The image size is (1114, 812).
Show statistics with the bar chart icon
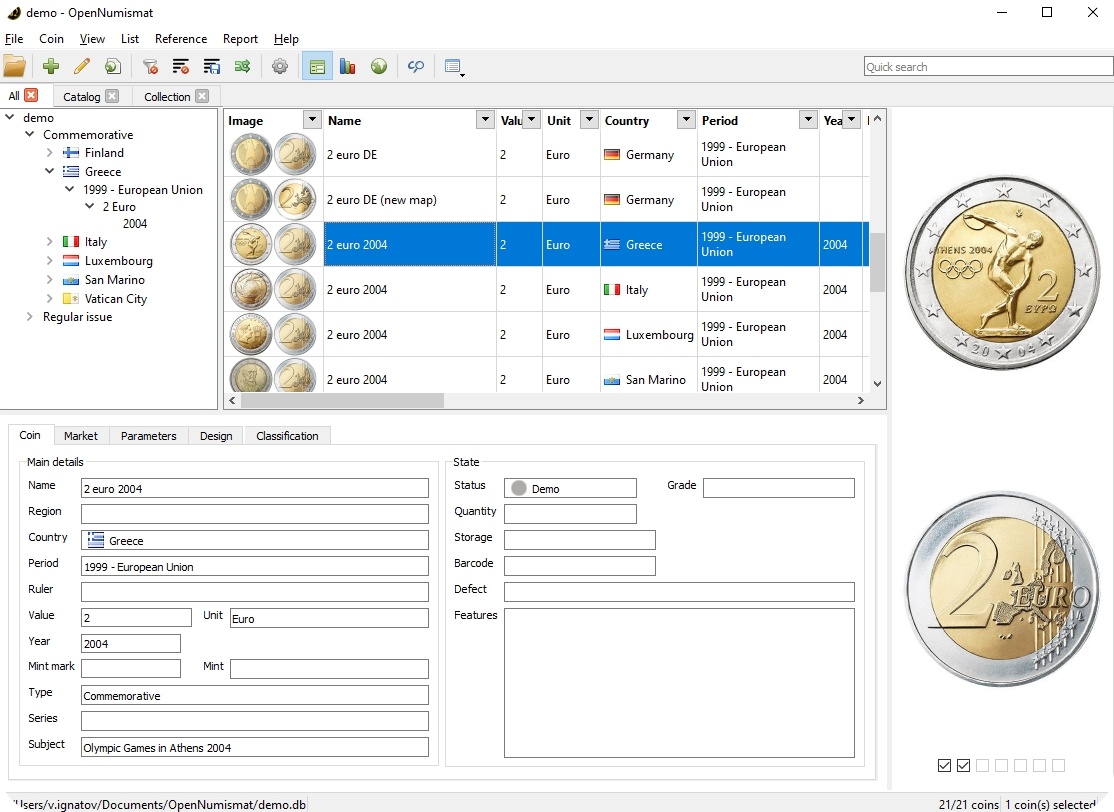pos(347,67)
